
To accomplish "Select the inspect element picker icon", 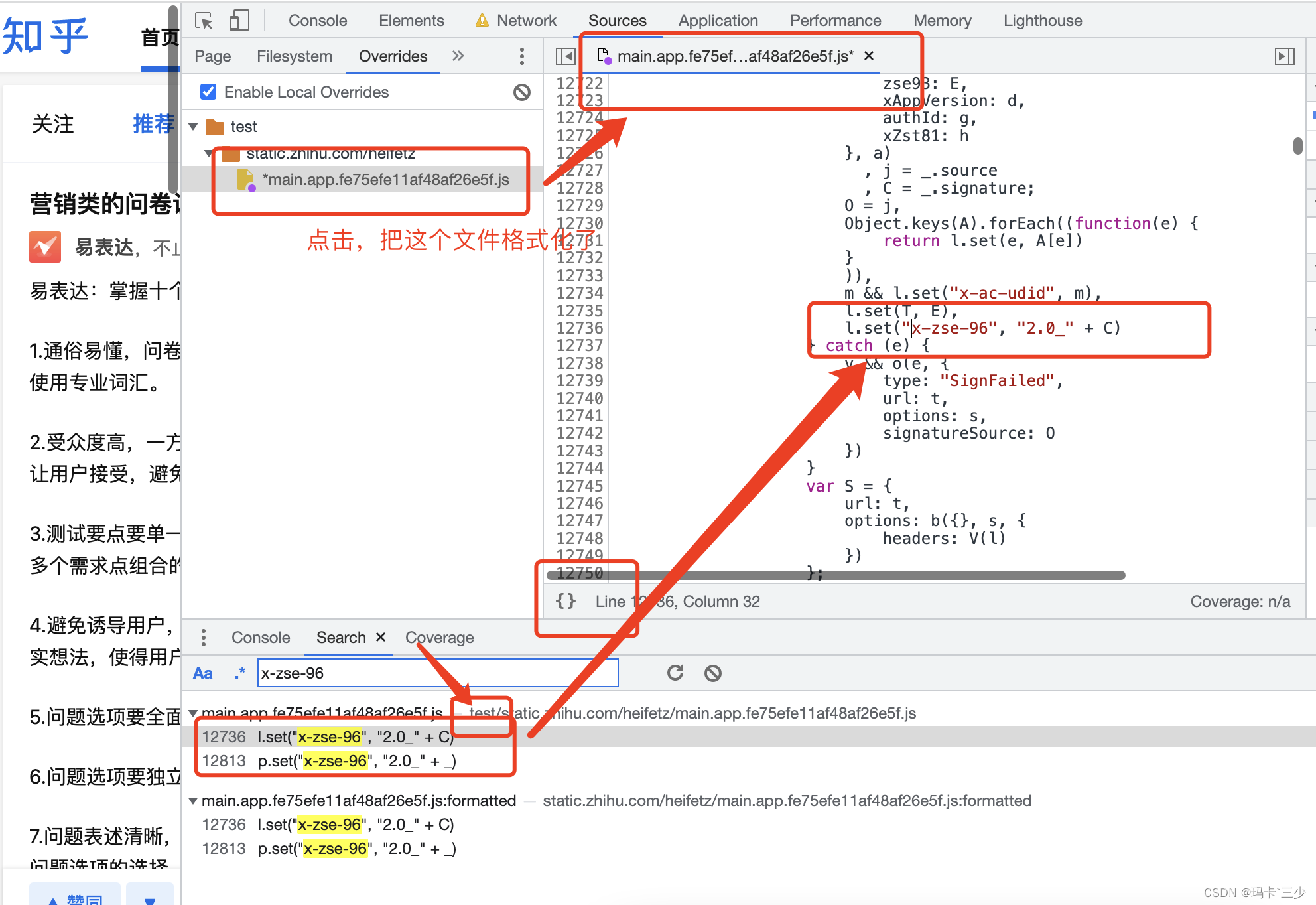I will (204, 21).
